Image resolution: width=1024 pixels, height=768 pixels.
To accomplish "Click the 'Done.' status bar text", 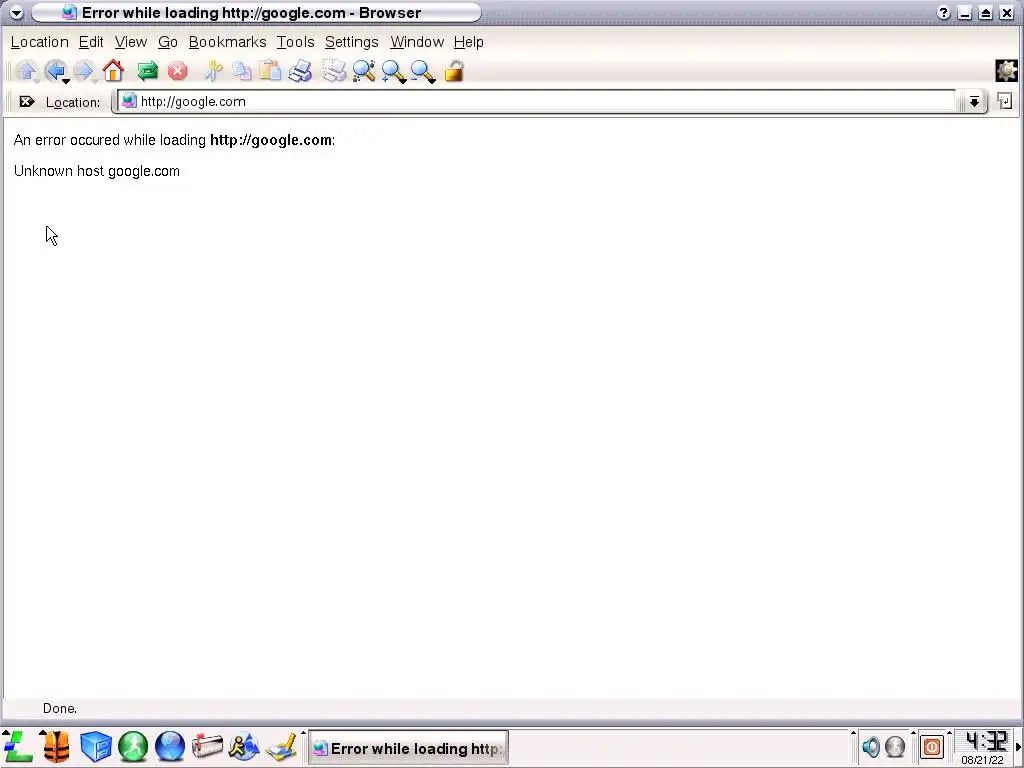I will click(59, 709).
